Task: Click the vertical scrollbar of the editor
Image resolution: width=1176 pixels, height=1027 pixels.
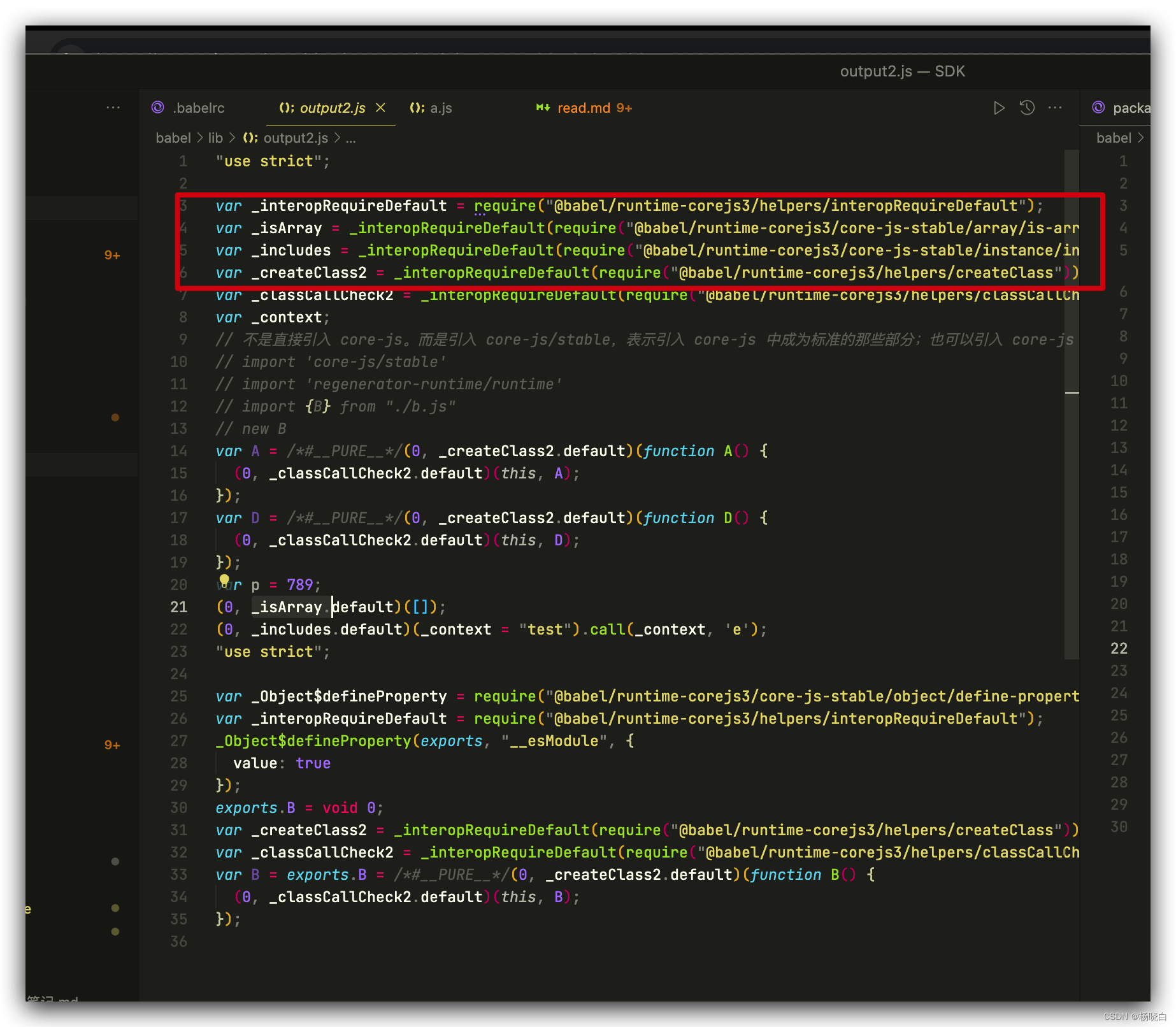Action: point(1072,405)
